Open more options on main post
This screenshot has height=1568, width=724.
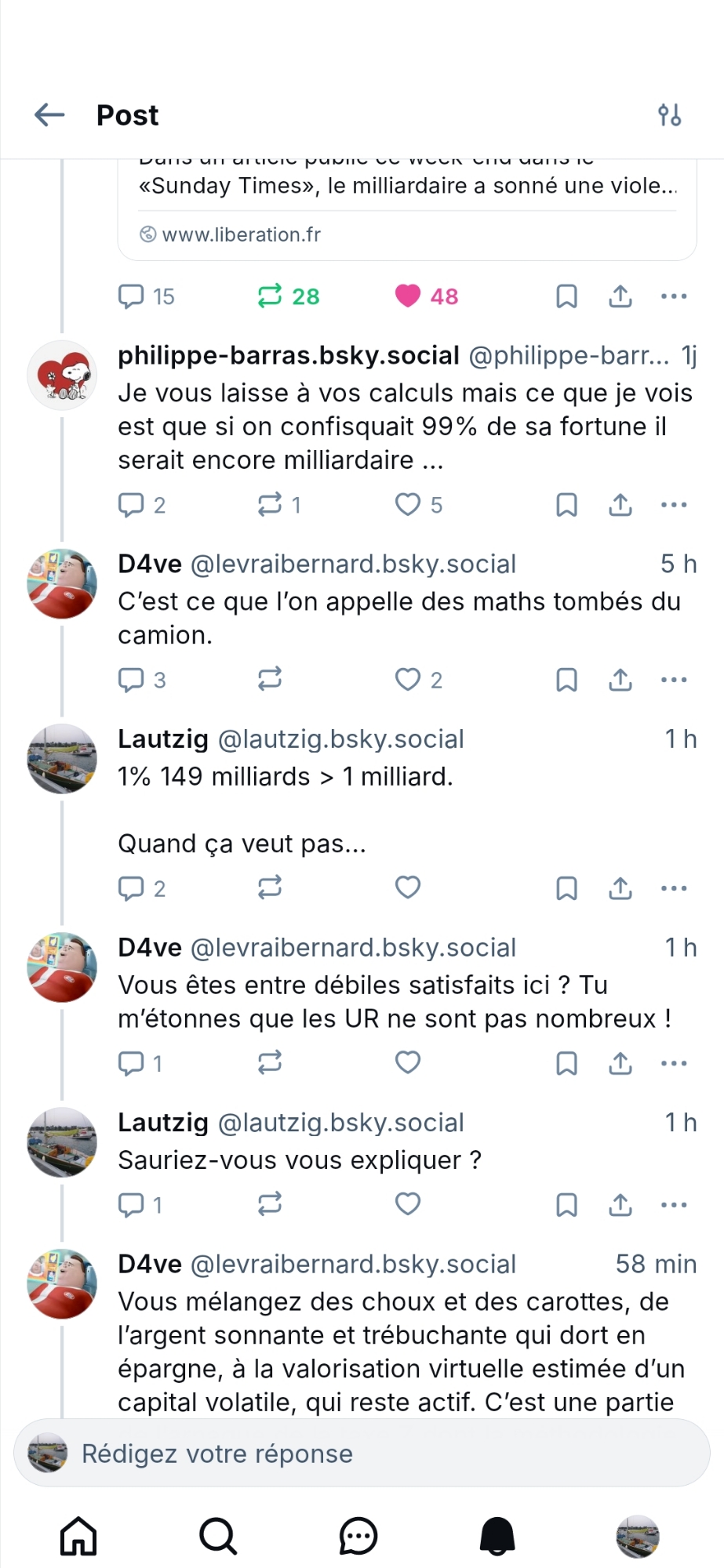coord(674,296)
